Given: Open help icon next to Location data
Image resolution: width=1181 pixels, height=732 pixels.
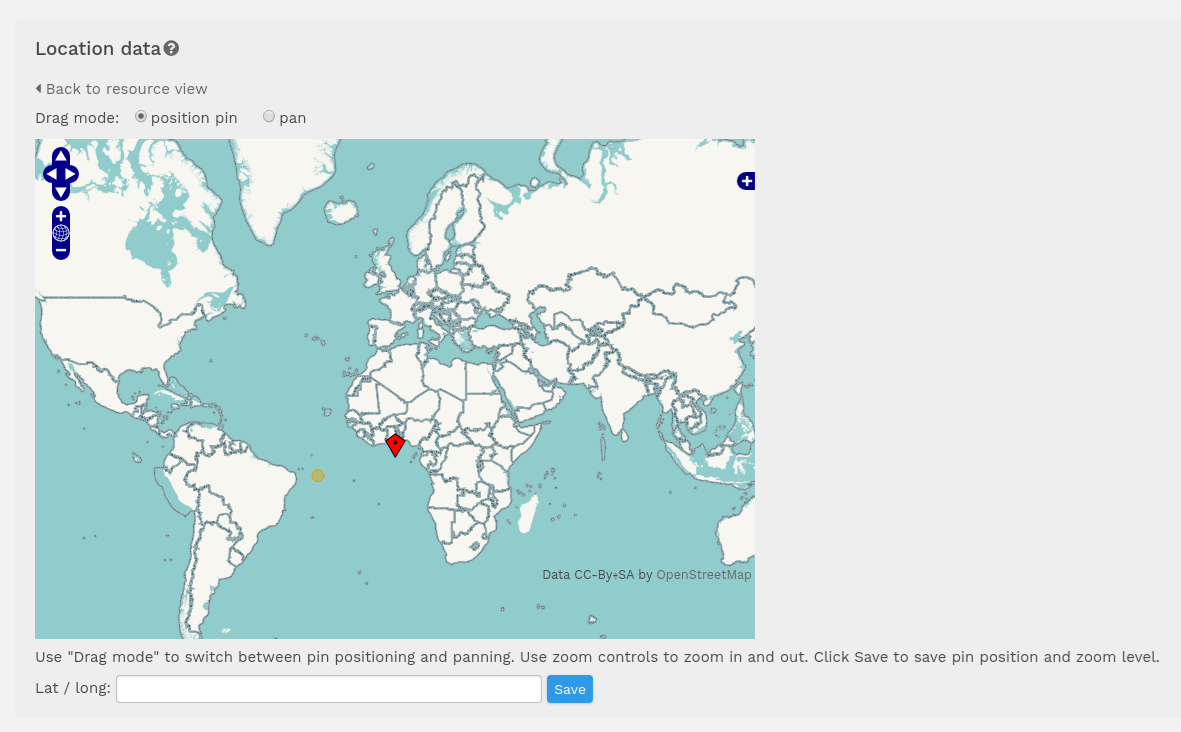Looking at the screenshot, I should (x=172, y=48).
